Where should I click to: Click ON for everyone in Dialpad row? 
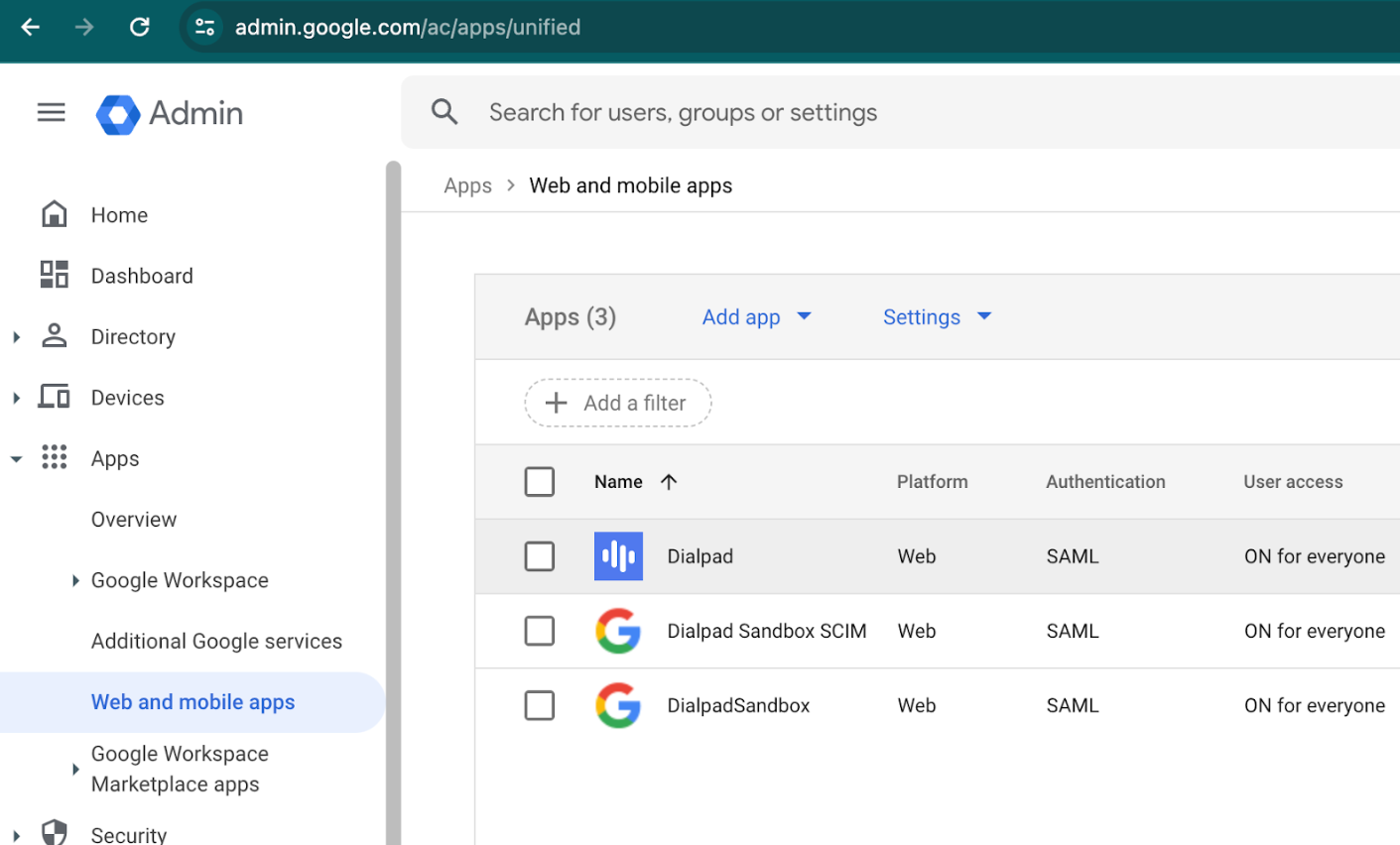[x=1315, y=556]
